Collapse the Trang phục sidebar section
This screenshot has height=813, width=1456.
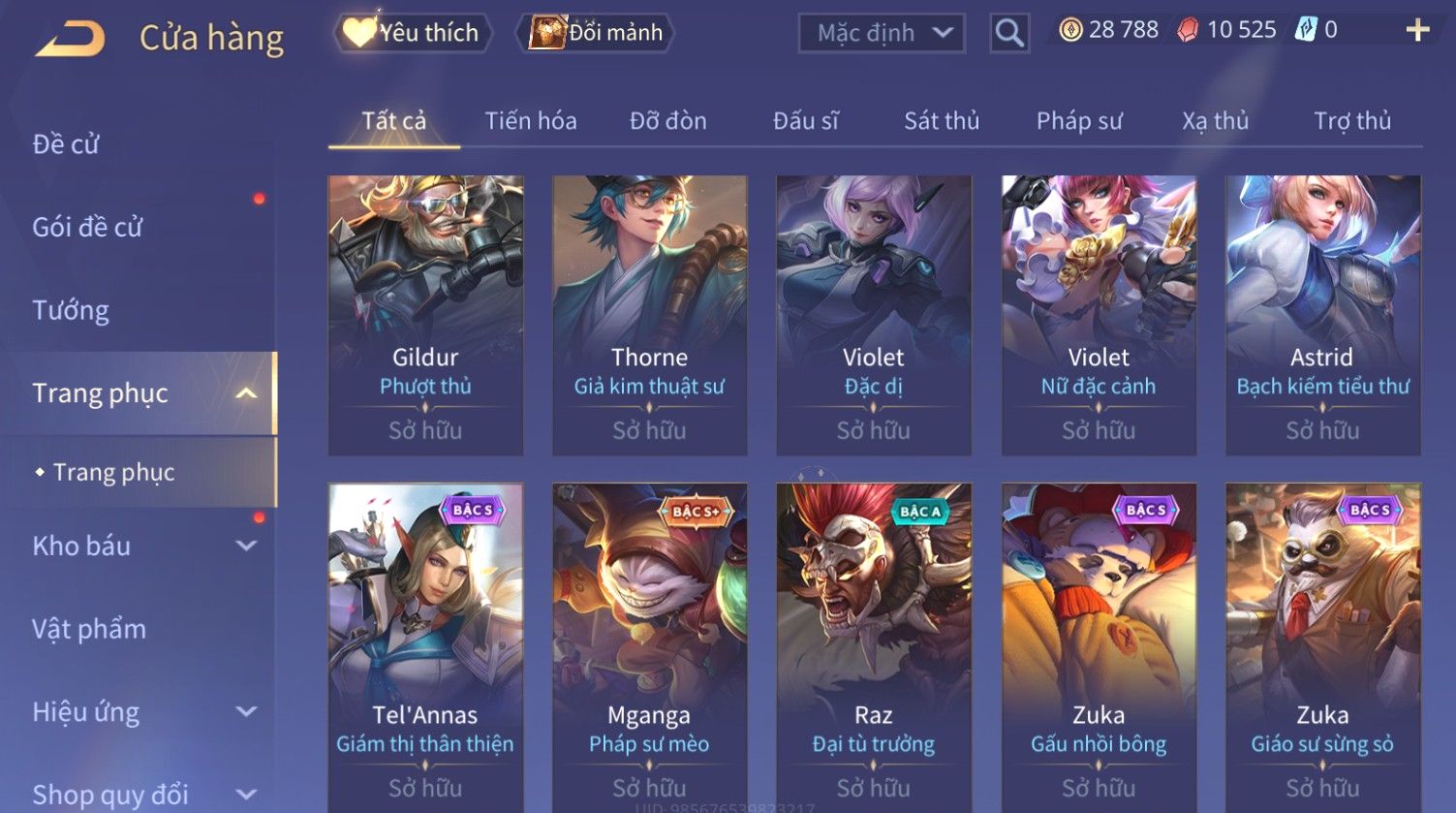coord(246,393)
